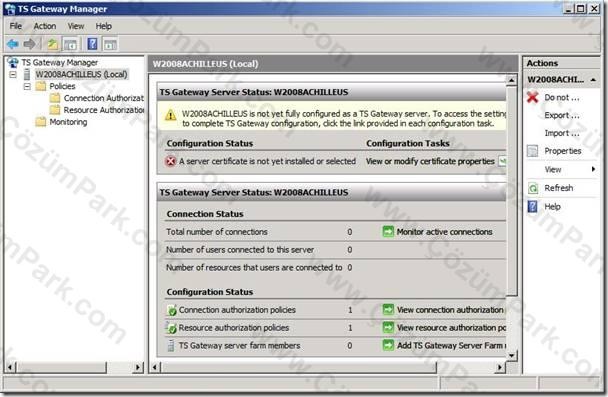Click the Forward arrow toolbar icon
The image size is (608, 397).
pos(29,44)
